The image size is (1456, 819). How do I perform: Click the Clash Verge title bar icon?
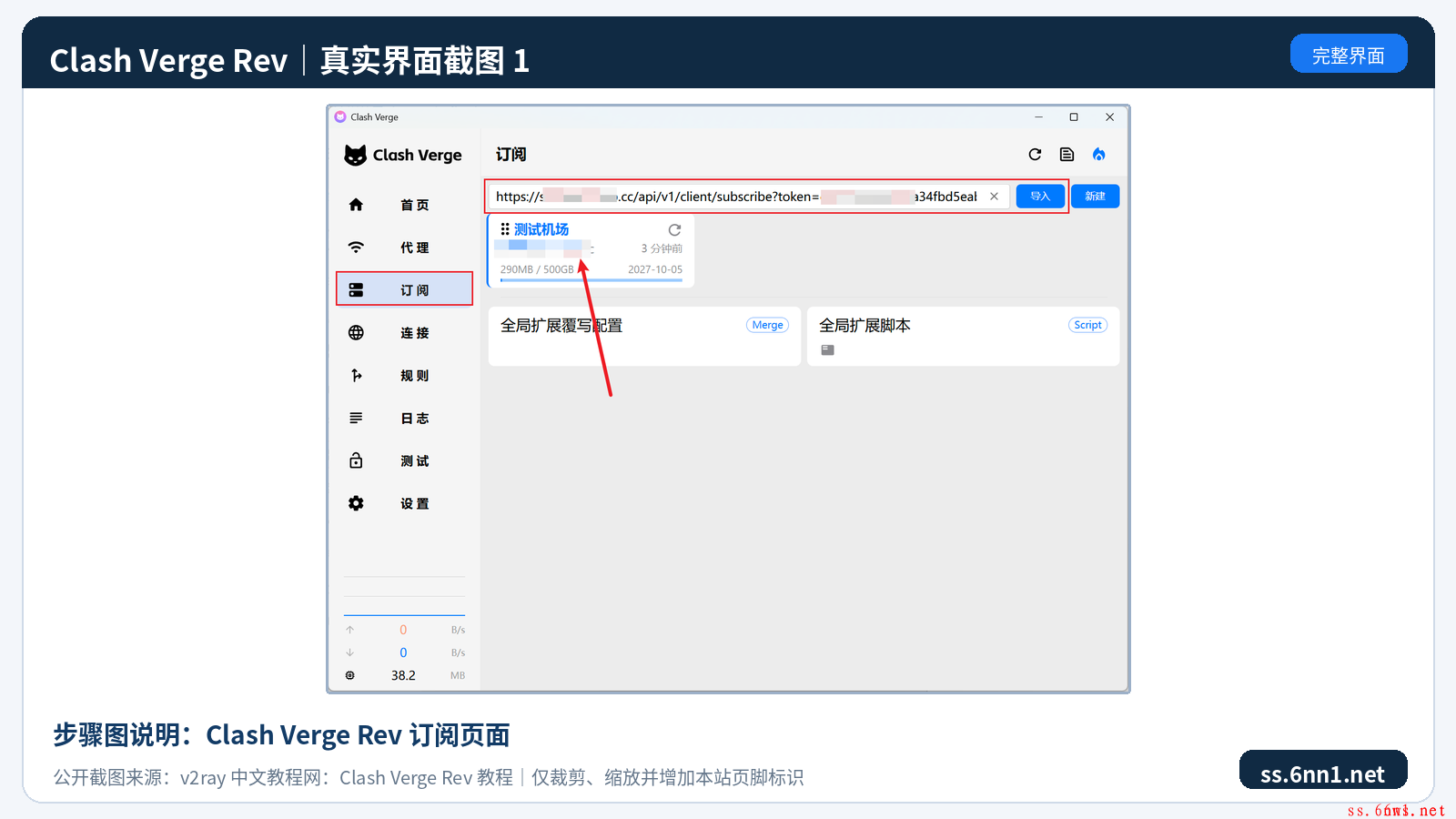click(x=340, y=117)
